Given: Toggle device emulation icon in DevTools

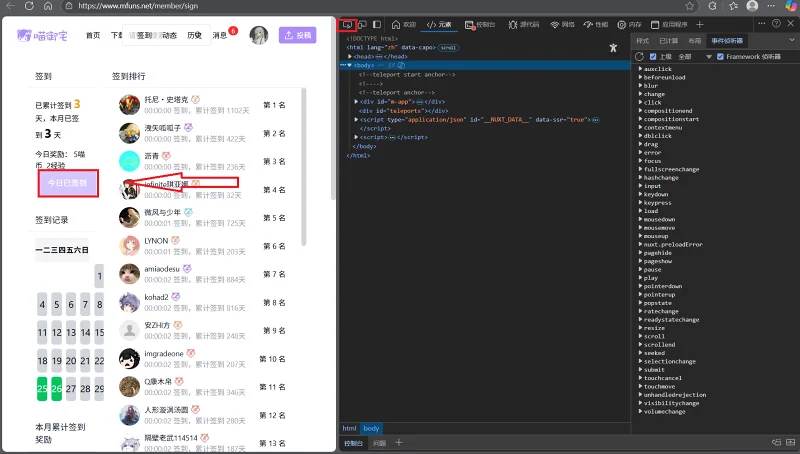Looking at the screenshot, I should (362, 24).
